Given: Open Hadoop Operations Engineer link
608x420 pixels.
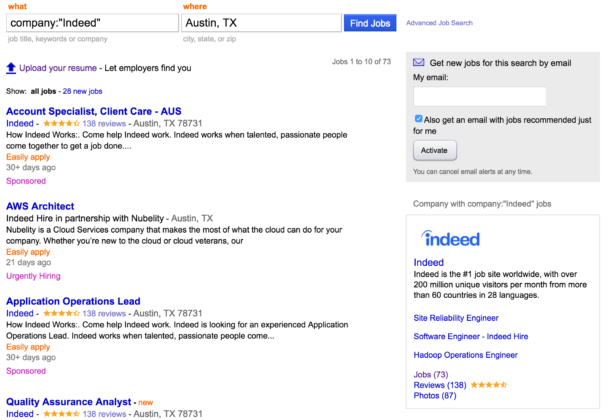Looking at the screenshot, I should (x=465, y=355).
